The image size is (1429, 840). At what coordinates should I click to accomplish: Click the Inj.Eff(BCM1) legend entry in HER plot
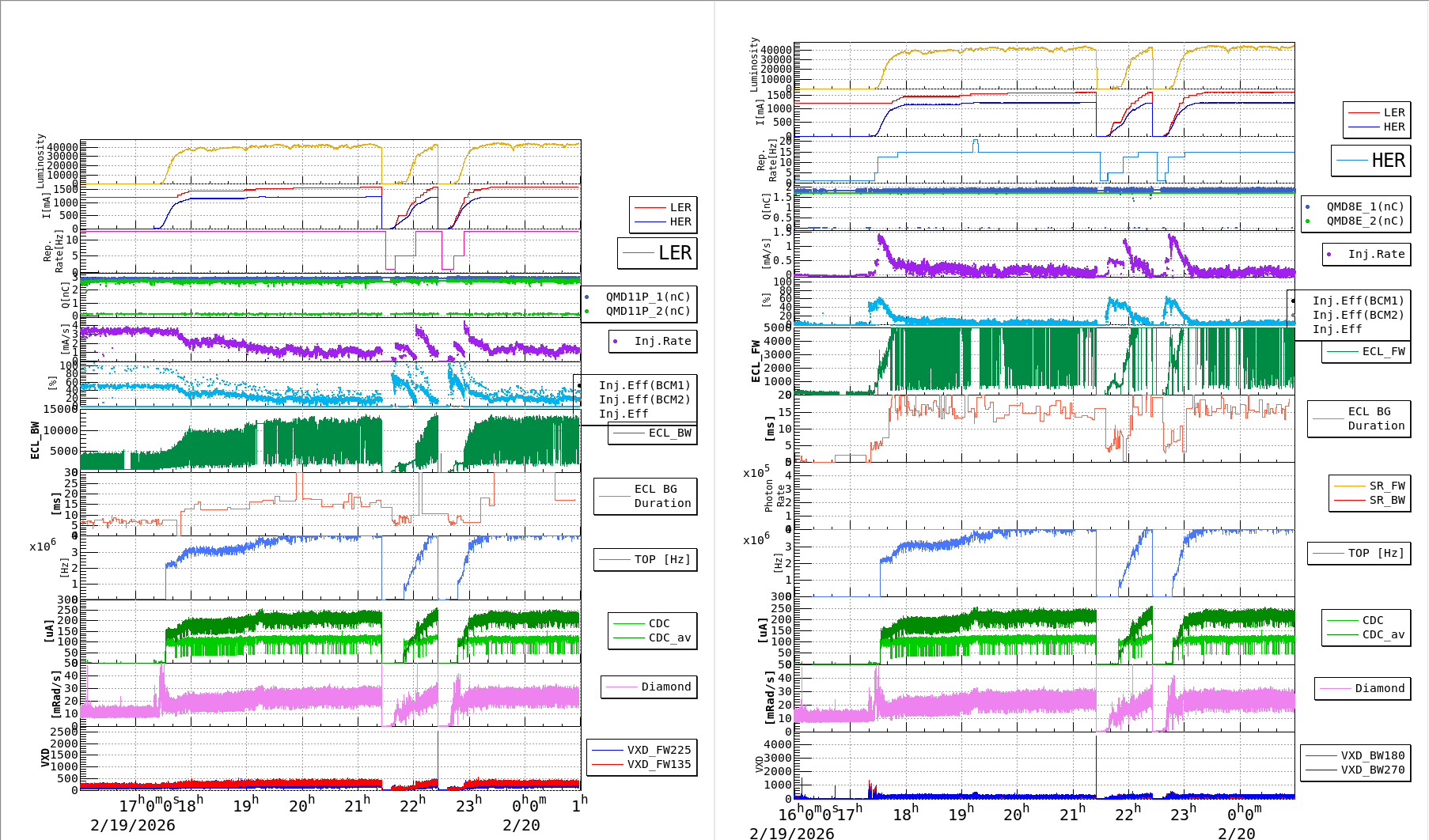point(1358,301)
